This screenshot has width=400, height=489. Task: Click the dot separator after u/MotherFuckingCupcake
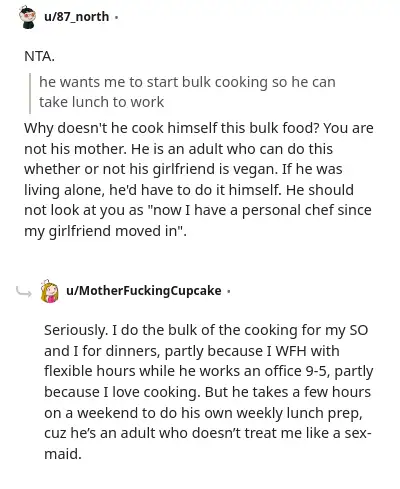coord(228,291)
